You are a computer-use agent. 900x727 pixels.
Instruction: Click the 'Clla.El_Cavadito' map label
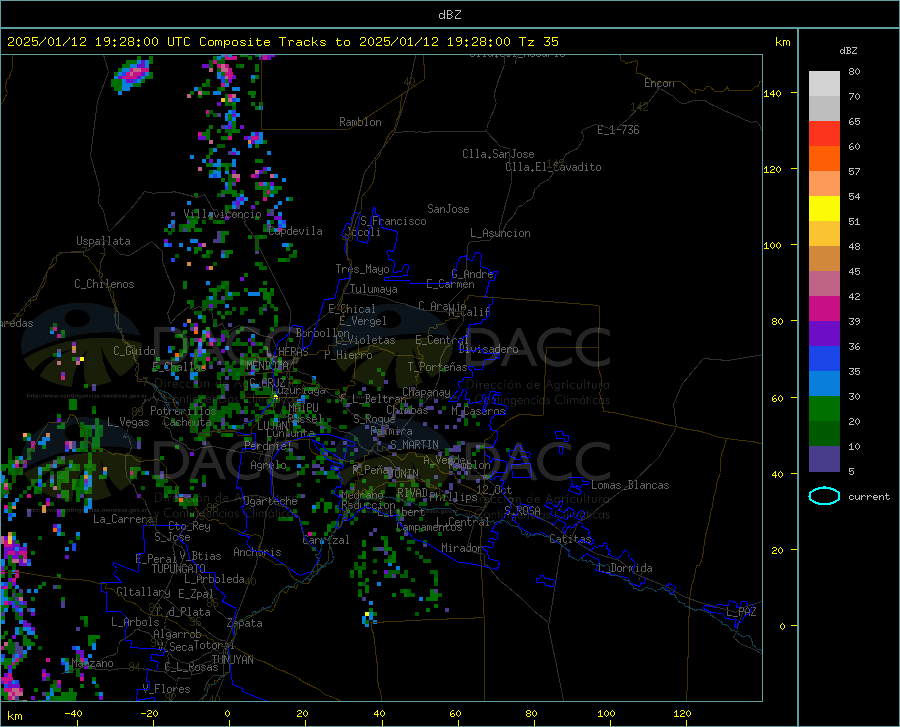pos(553,167)
